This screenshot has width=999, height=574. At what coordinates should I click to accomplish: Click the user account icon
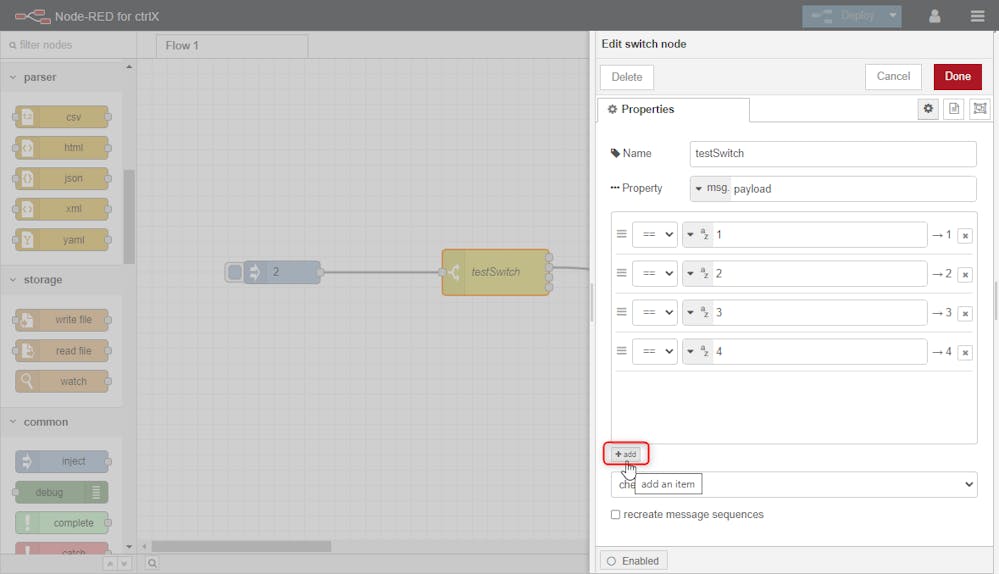pyautogui.click(x=935, y=16)
